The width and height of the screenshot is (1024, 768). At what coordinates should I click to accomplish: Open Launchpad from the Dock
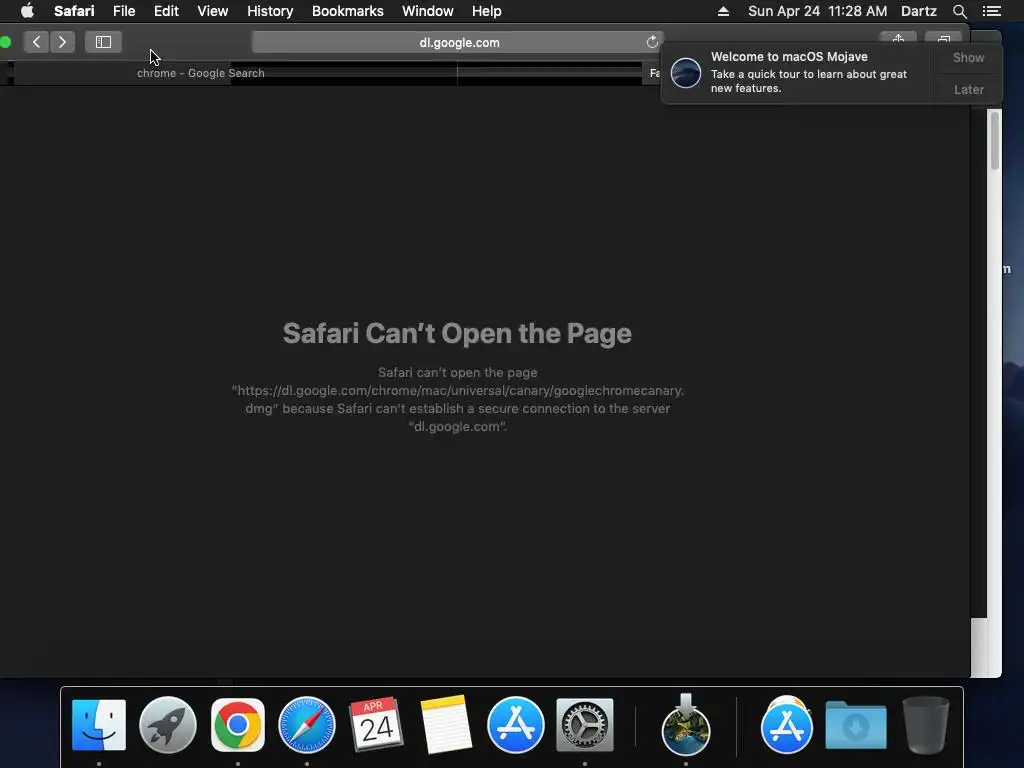168,725
